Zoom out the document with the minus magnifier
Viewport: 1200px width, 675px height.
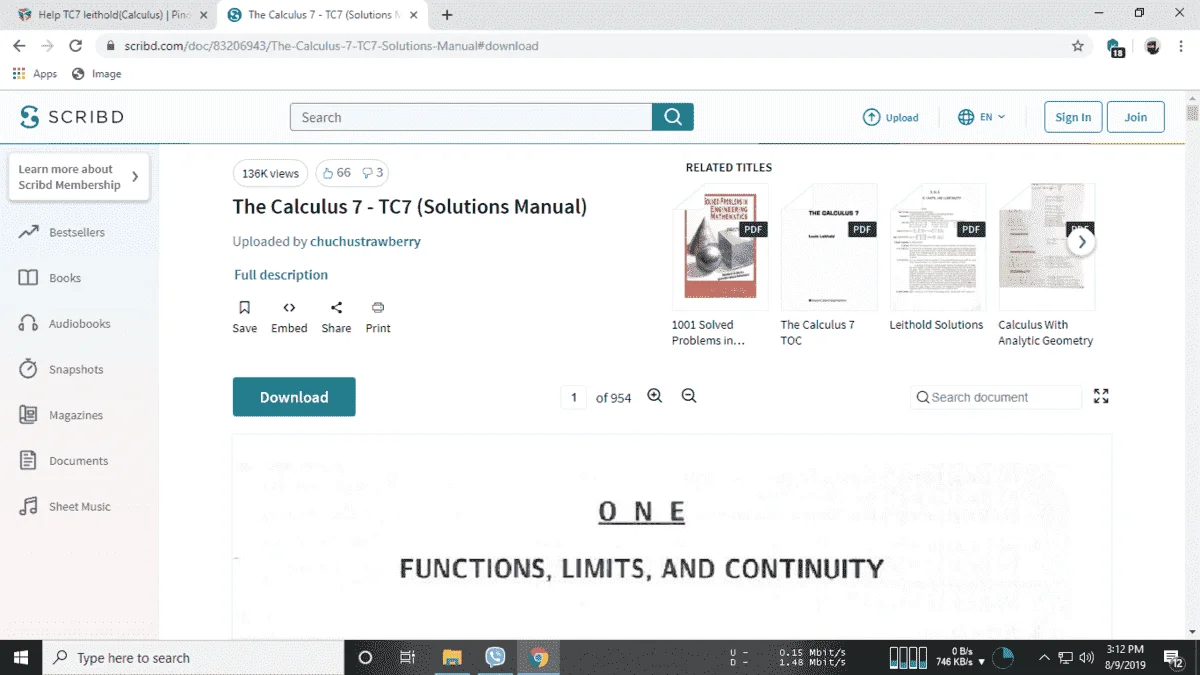click(689, 396)
